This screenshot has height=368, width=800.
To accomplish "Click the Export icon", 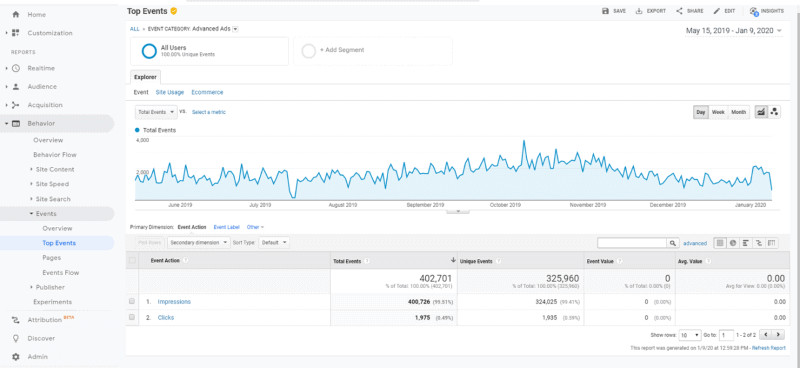I will (638, 11).
